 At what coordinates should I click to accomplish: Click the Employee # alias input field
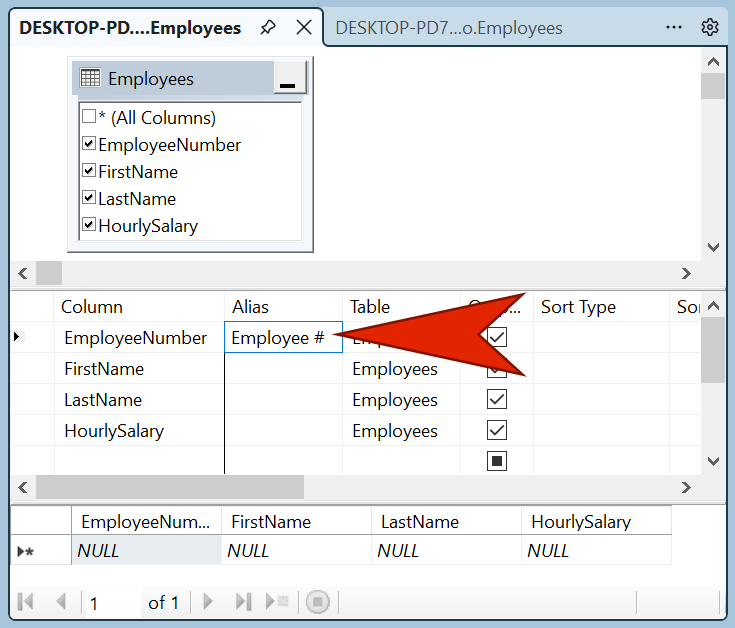tap(284, 337)
